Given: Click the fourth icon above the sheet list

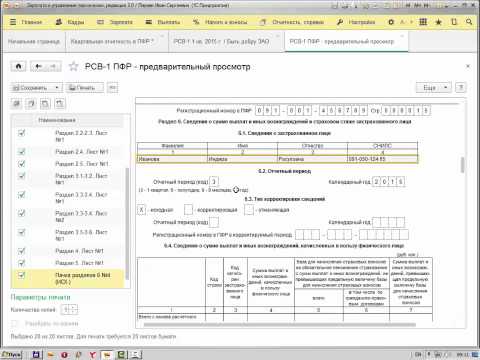Looking at the screenshot, I should (x=60, y=104).
